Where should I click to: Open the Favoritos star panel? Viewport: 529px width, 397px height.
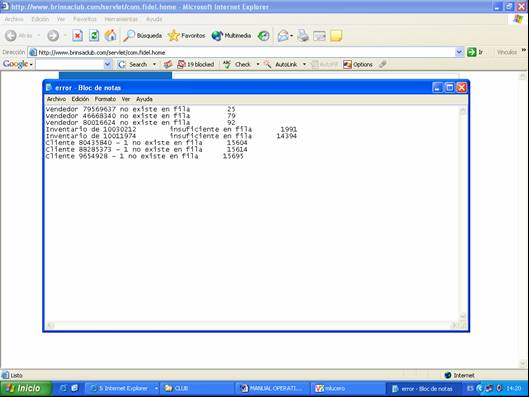[x=187, y=35]
